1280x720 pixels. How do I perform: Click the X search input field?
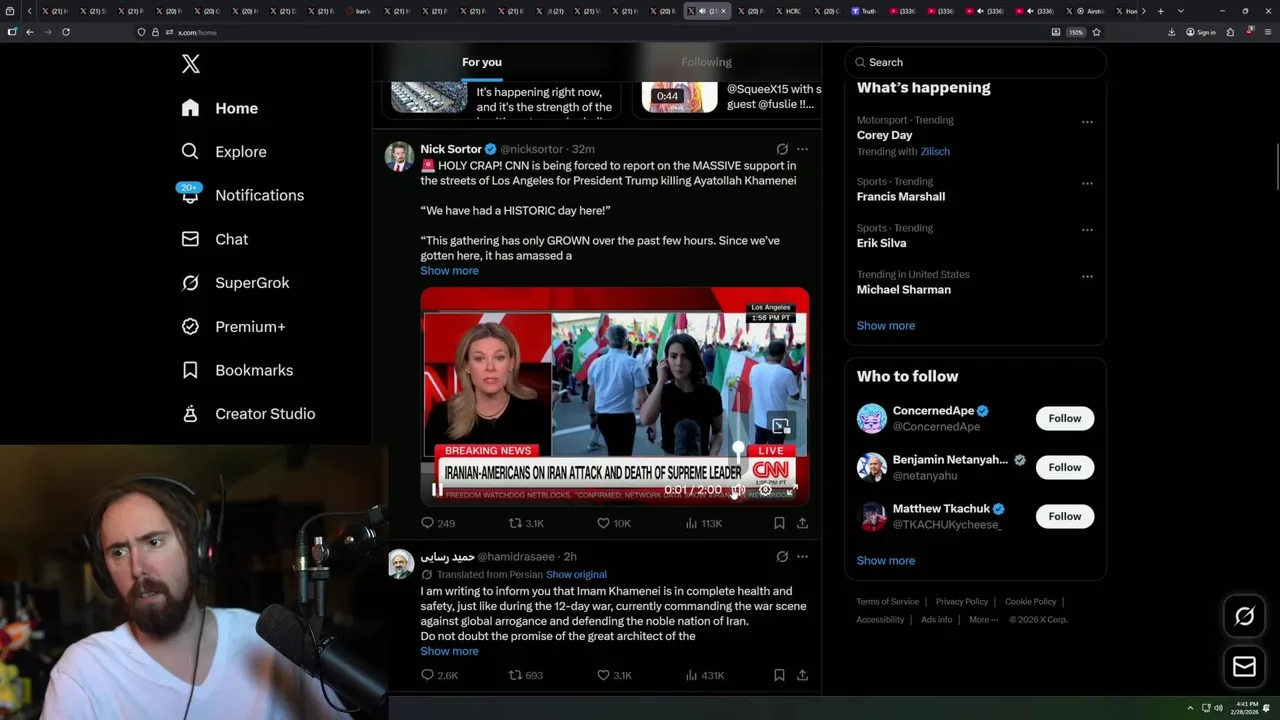[975, 62]
